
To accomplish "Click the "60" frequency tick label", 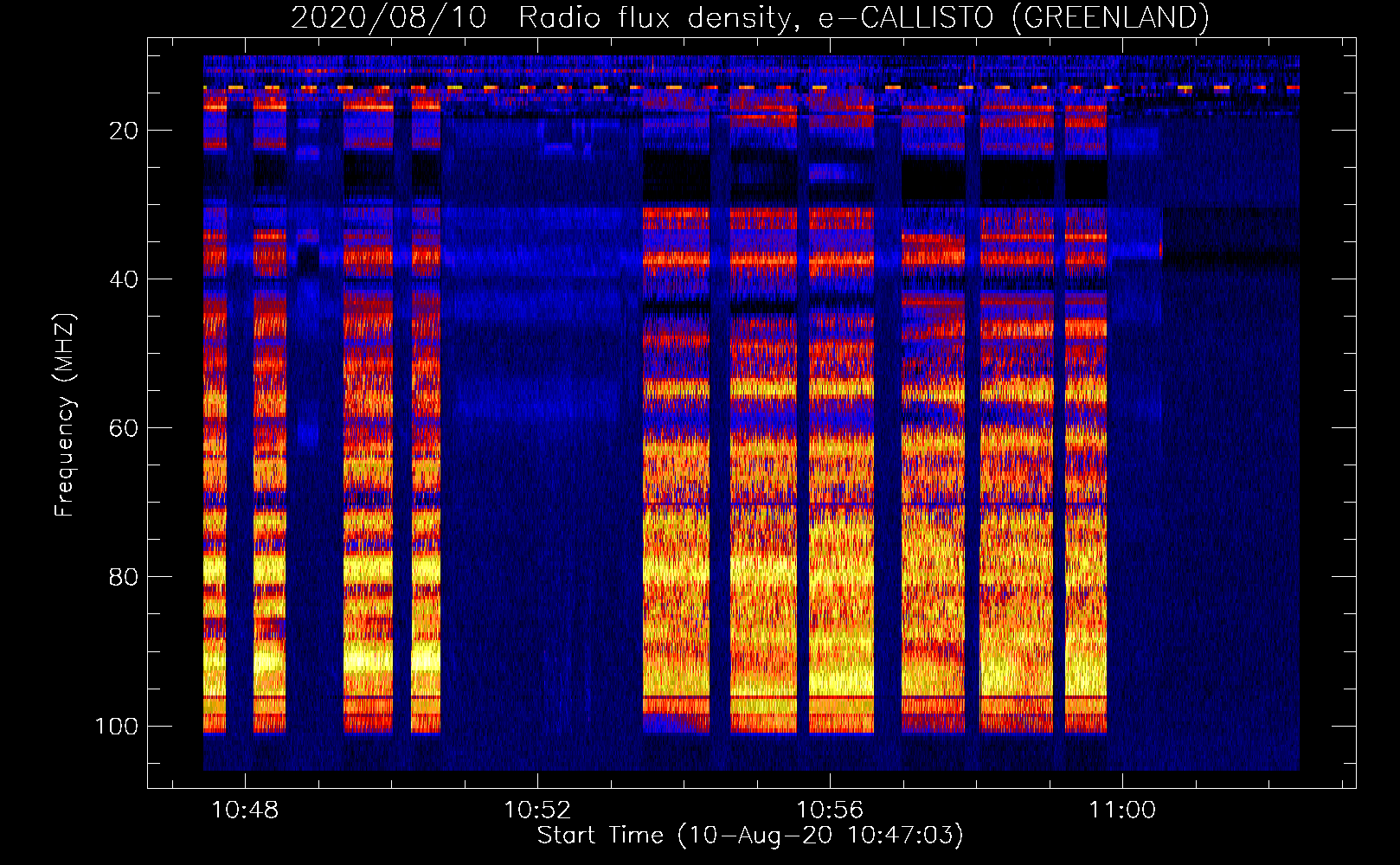I will coord(124,428).
